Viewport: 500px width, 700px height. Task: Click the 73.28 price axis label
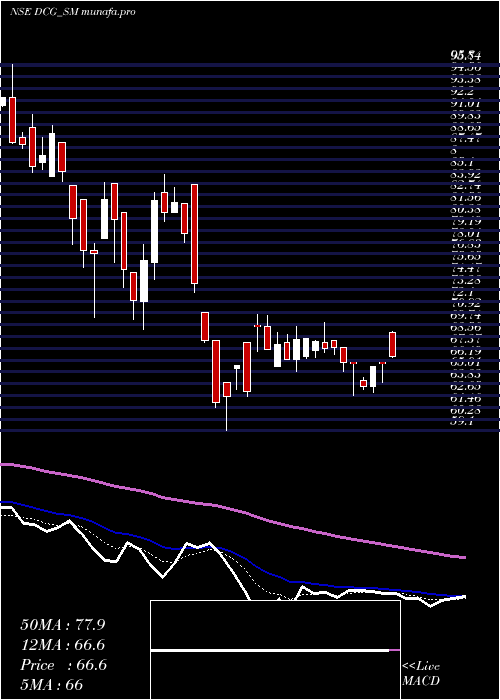466,281
